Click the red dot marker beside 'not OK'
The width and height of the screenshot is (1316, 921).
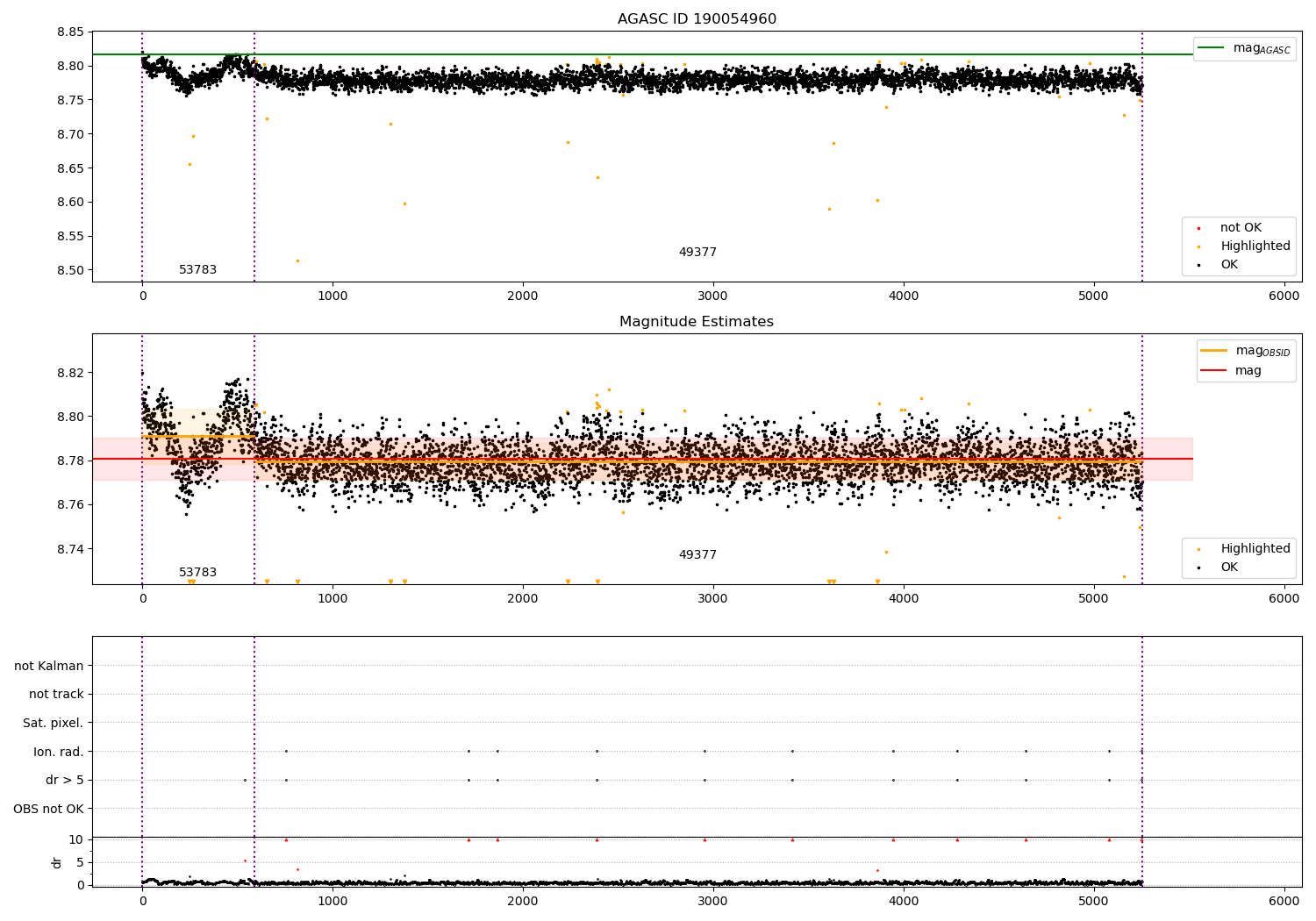pyautogui.click(x=1198, y=229)
